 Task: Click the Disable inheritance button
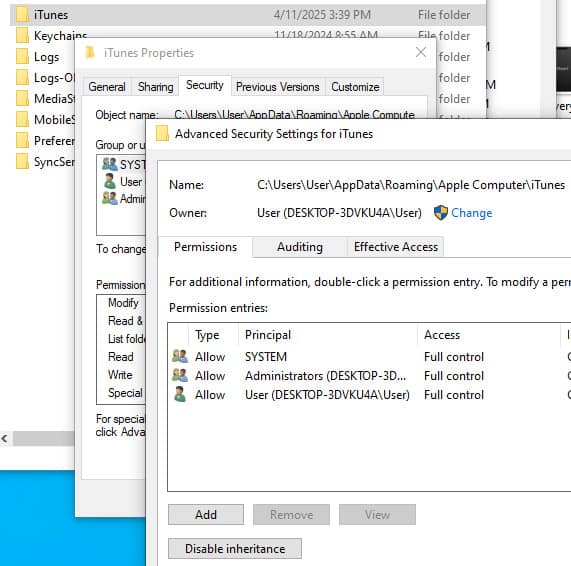point(235,549)
